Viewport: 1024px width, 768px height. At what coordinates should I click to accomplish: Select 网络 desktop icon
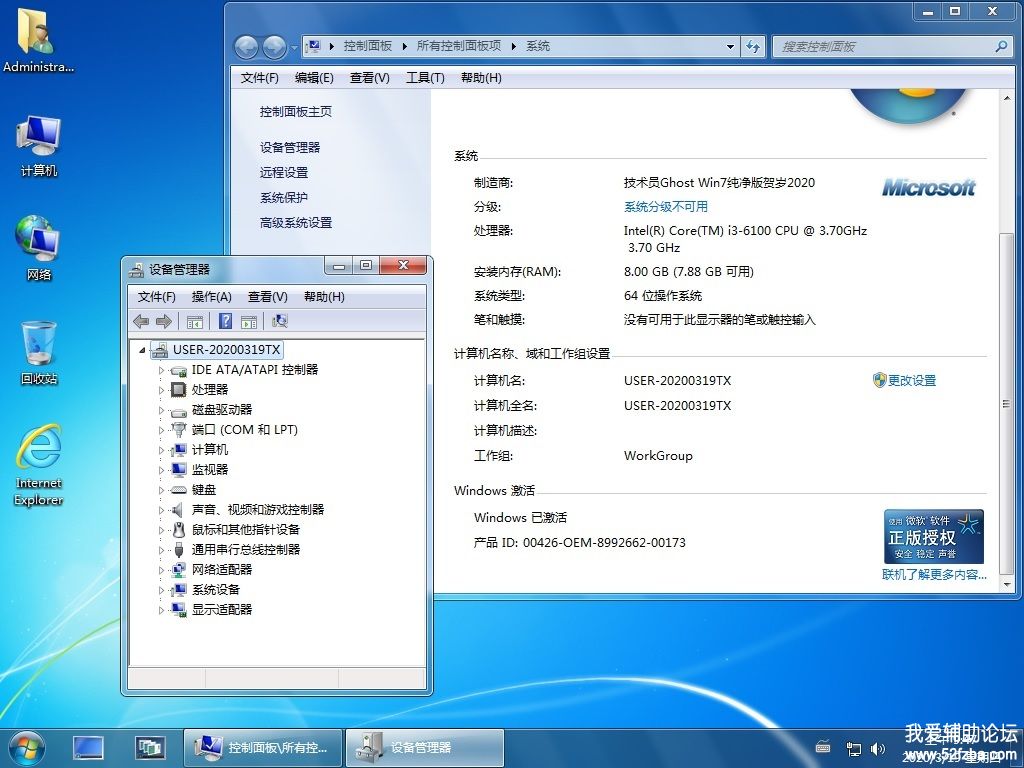click(x=39, y=248)
